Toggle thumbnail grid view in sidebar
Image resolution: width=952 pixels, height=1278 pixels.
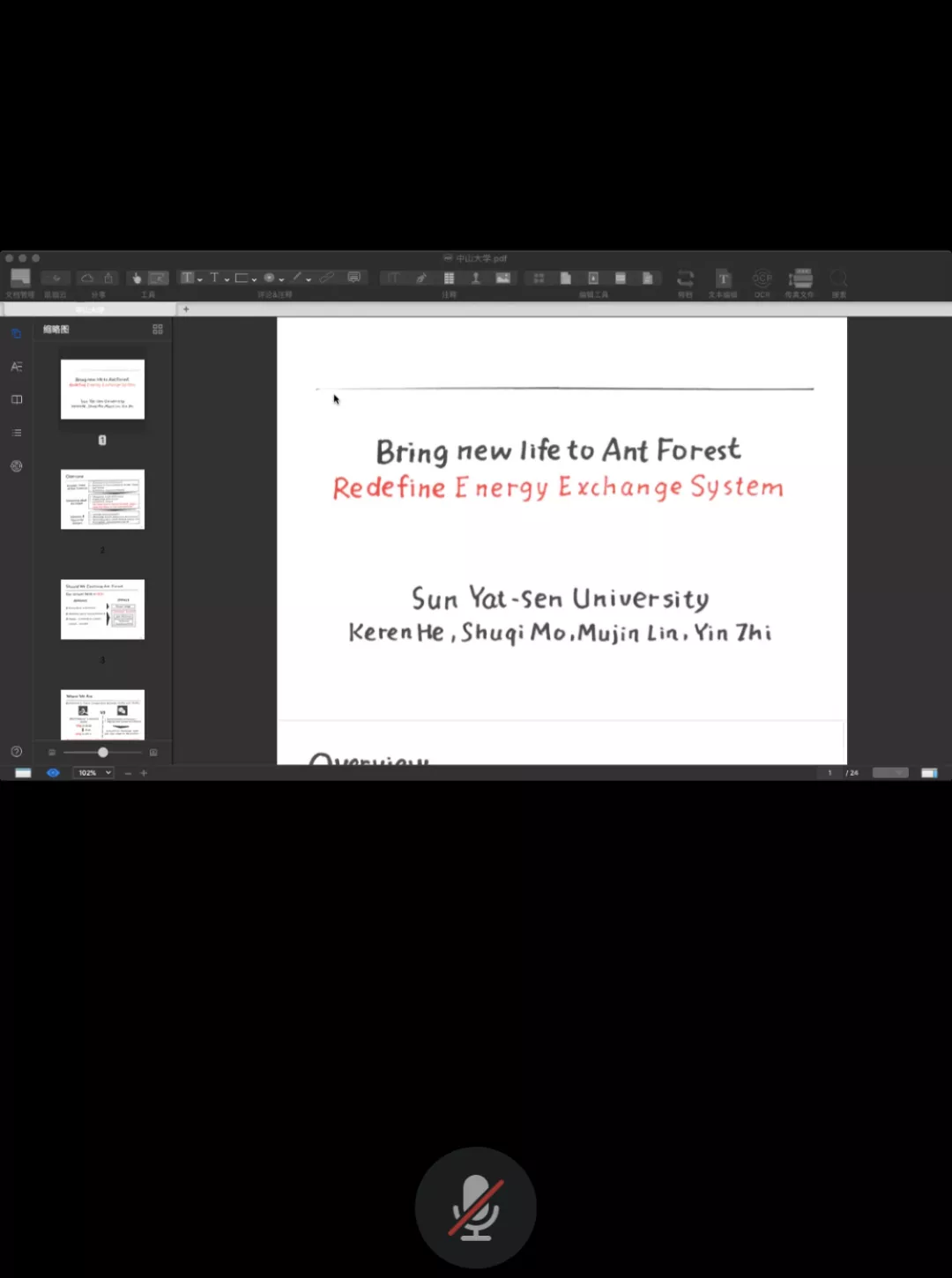click(x=158, y=330)
